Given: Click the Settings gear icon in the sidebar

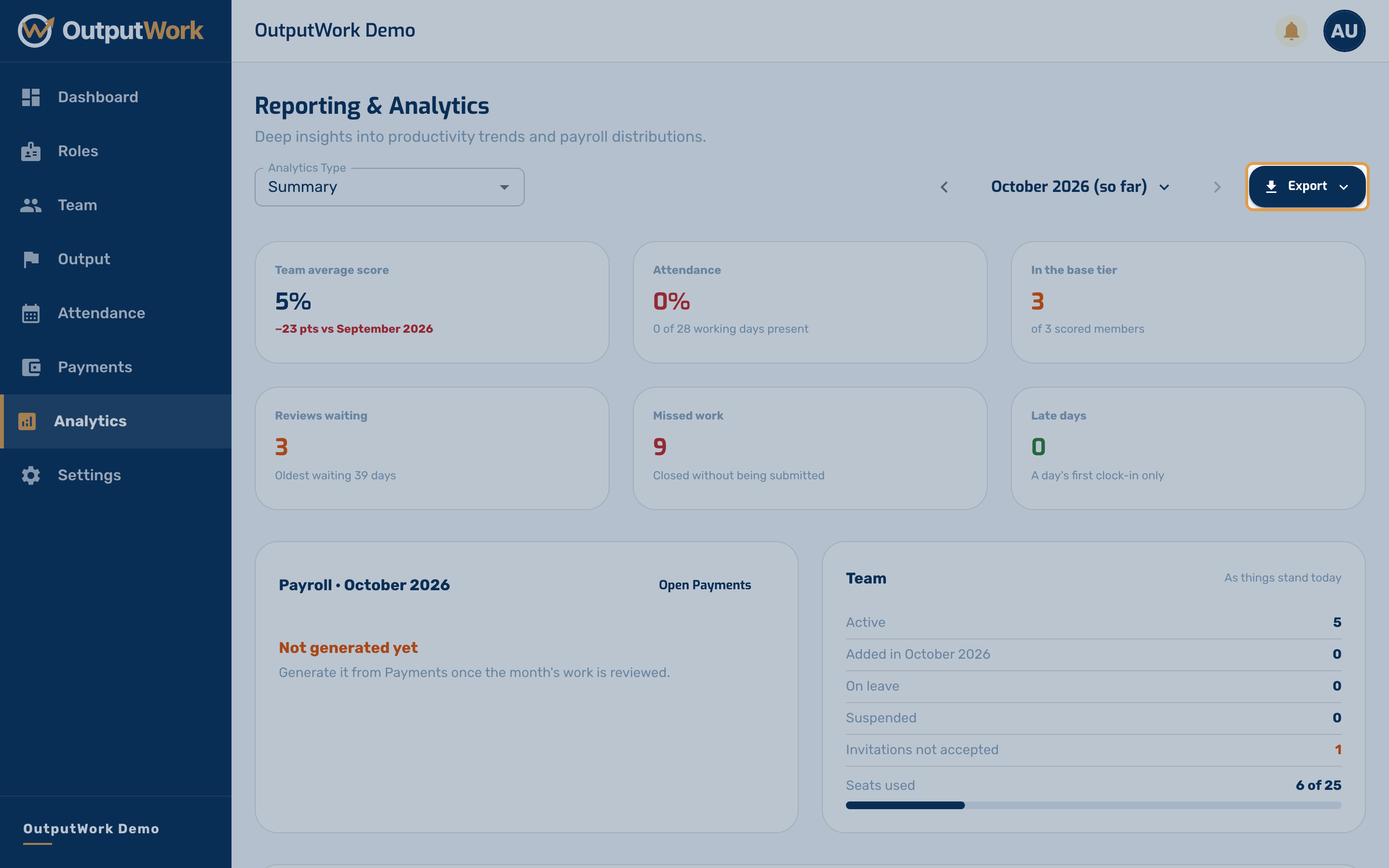Looking at the screenshot, I should tap(31, 475).
